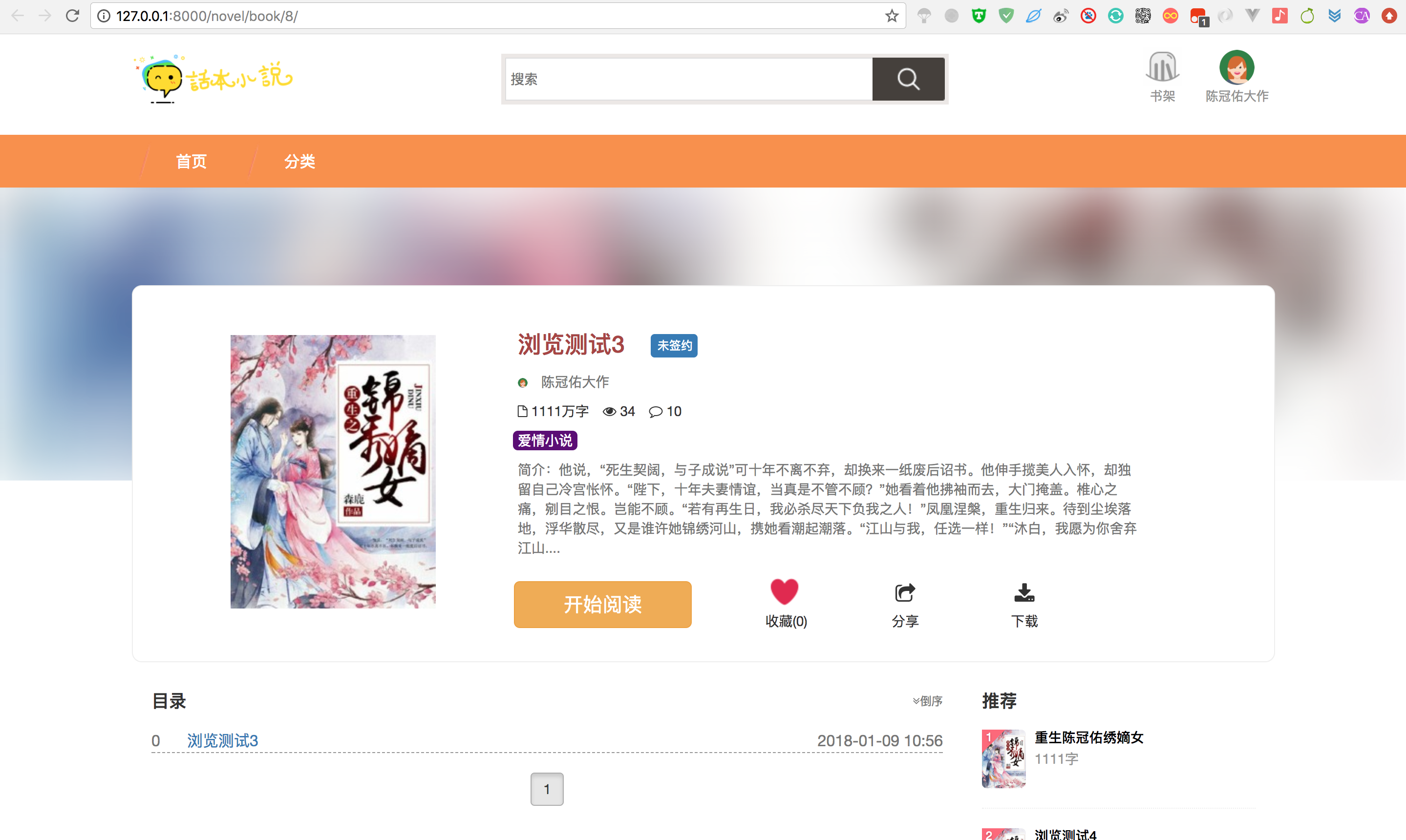Click the share 分享 icon
The height and width of the screenshot is (840, 1406).
pos(905,593)
